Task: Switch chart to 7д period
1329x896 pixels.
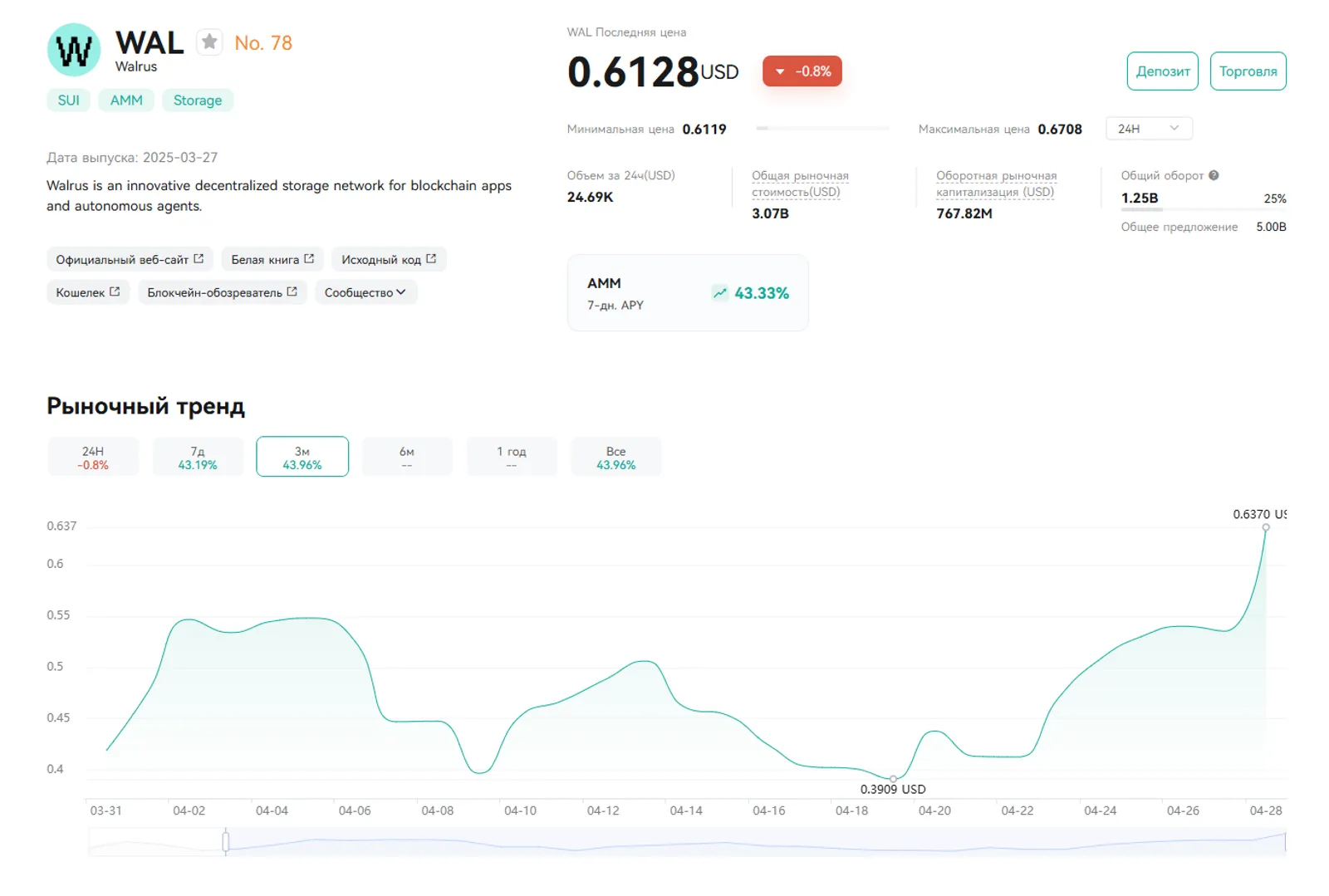Action: [x=198, y=457]
